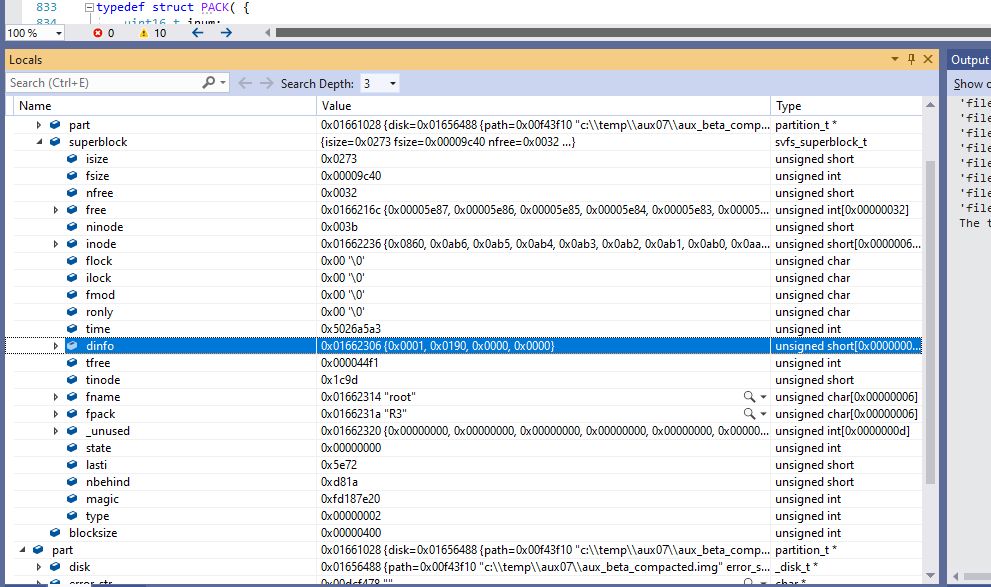Select the ninode row
The width and height of the screenshot is (991, 587).
pyautogui.click(x=464, y=227)
